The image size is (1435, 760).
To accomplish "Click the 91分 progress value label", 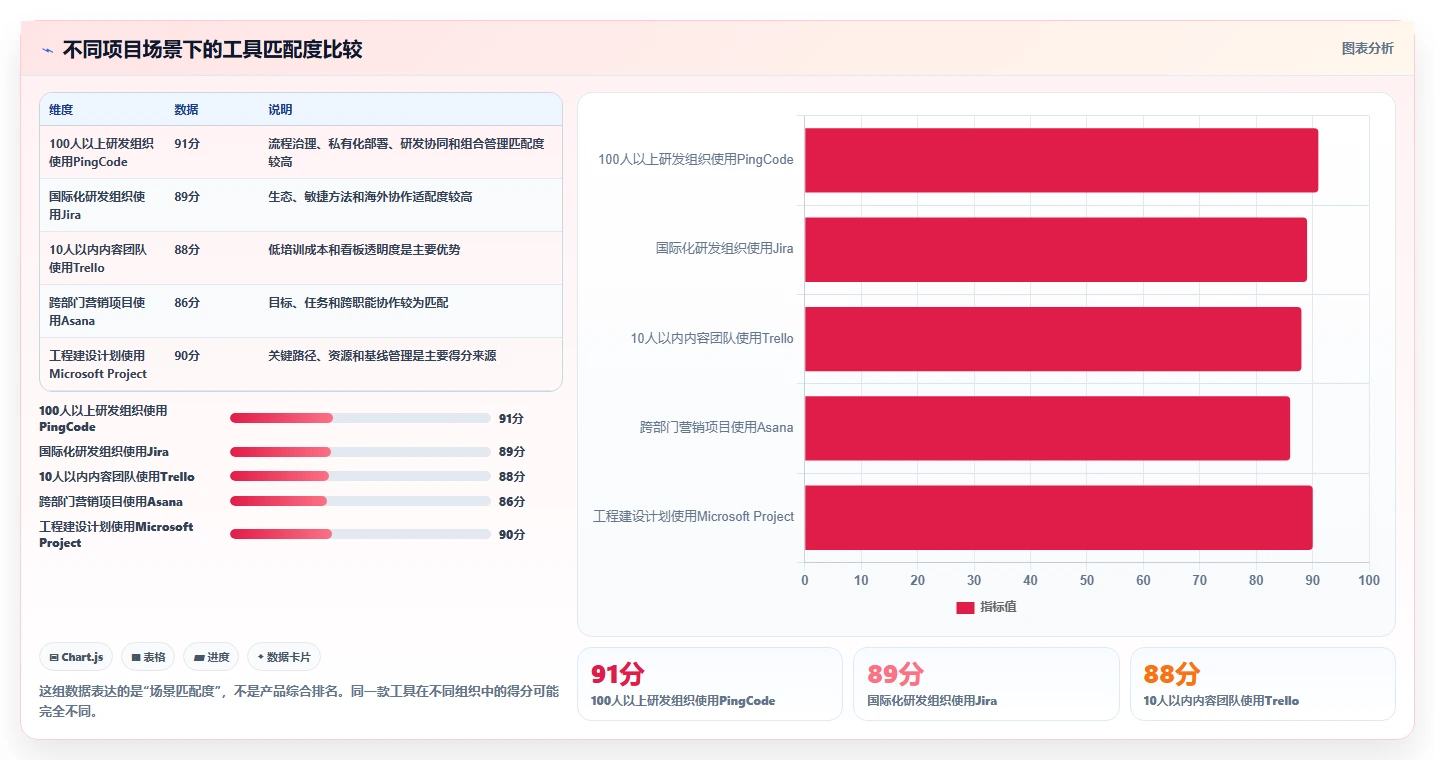I will [x=511, y=419].
